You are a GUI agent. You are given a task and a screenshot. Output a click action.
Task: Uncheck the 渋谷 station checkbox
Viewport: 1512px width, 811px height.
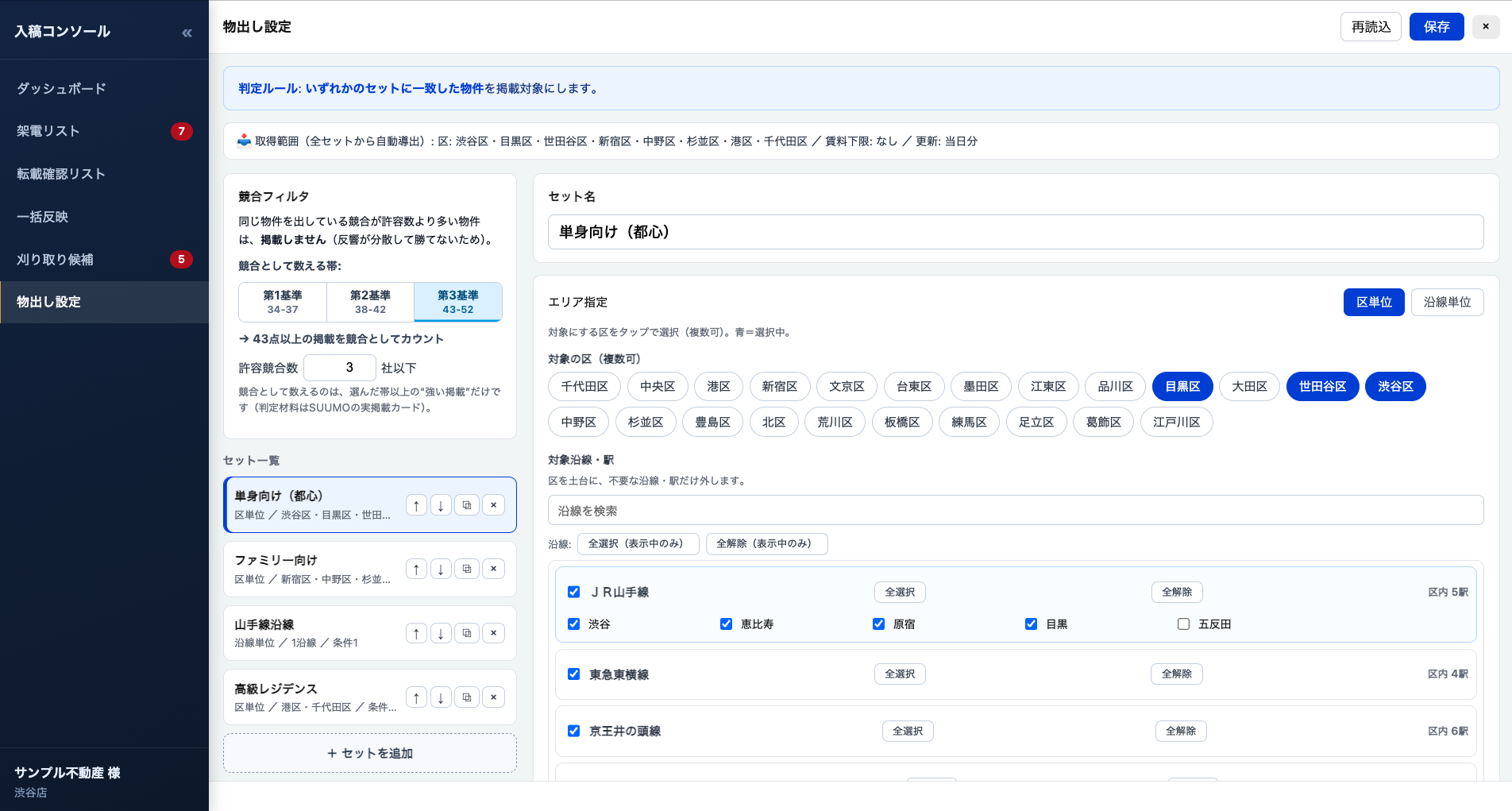coord(574,624)
